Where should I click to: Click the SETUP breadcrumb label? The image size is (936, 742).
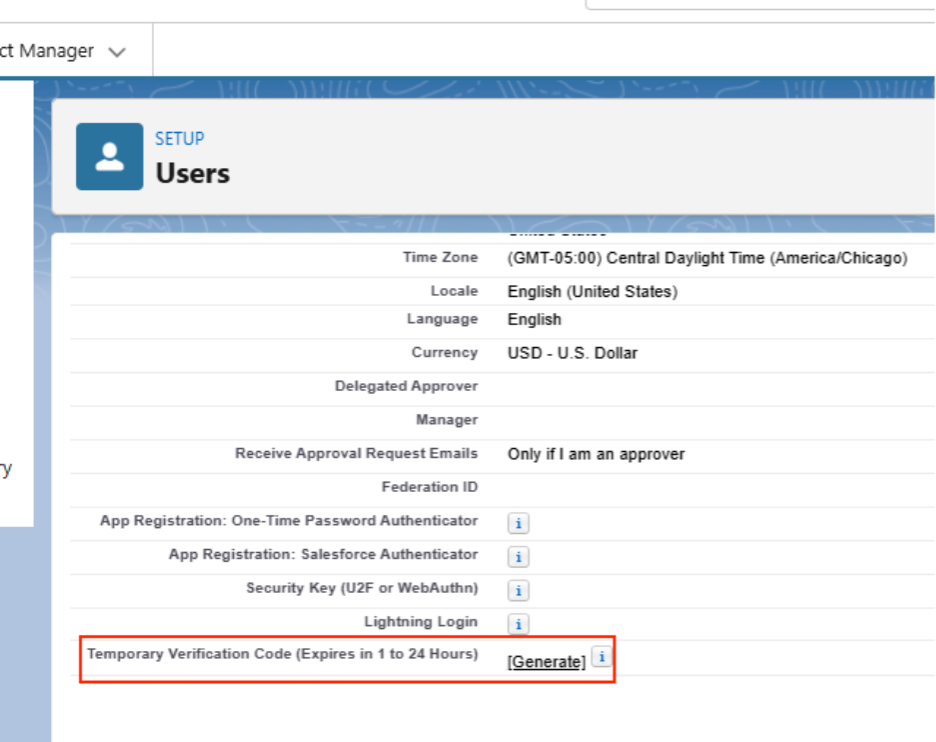point(180,138)
